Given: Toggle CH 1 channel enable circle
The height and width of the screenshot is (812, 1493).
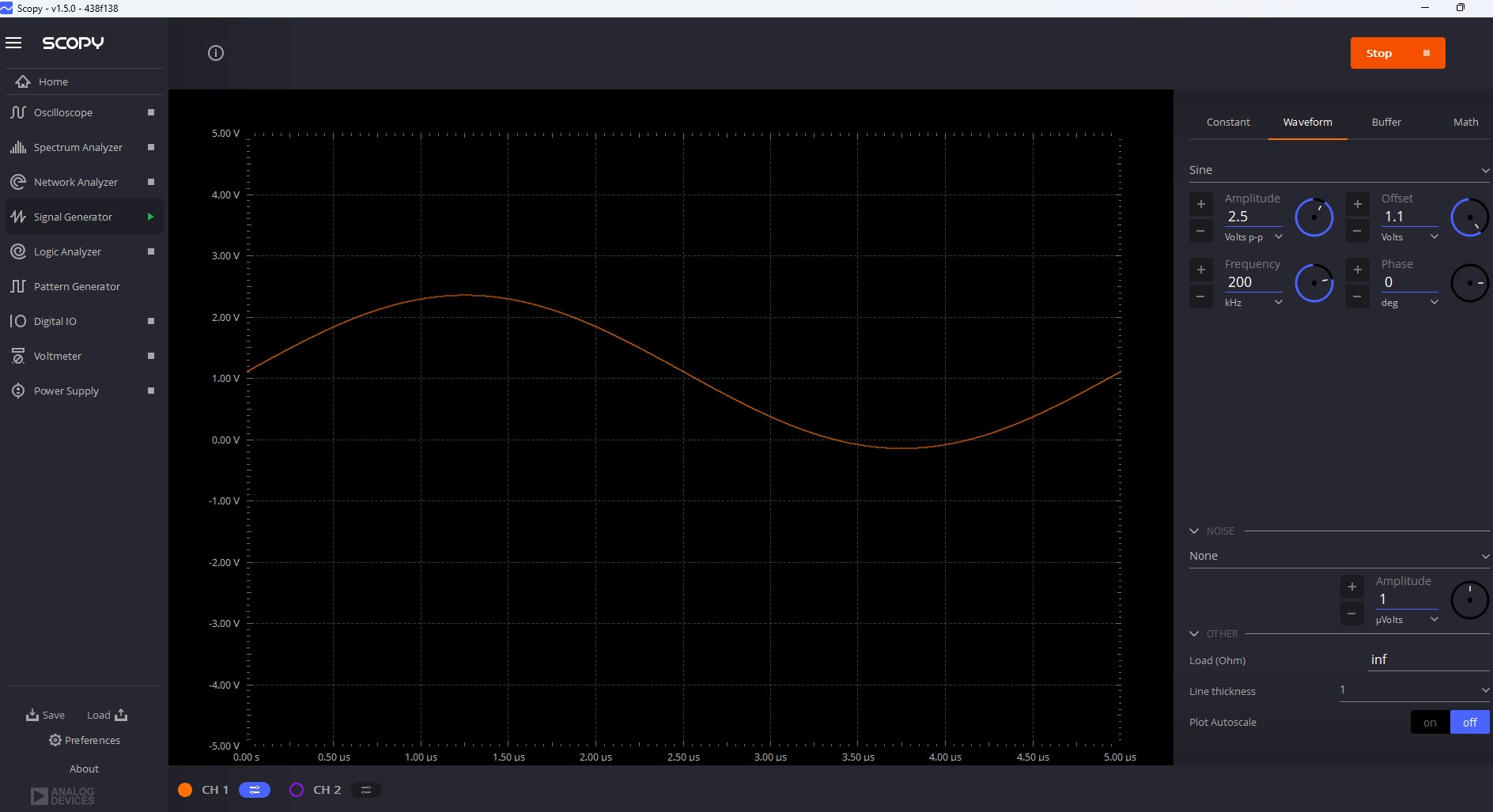Looking at the screenshot, I should coord(185,790).
